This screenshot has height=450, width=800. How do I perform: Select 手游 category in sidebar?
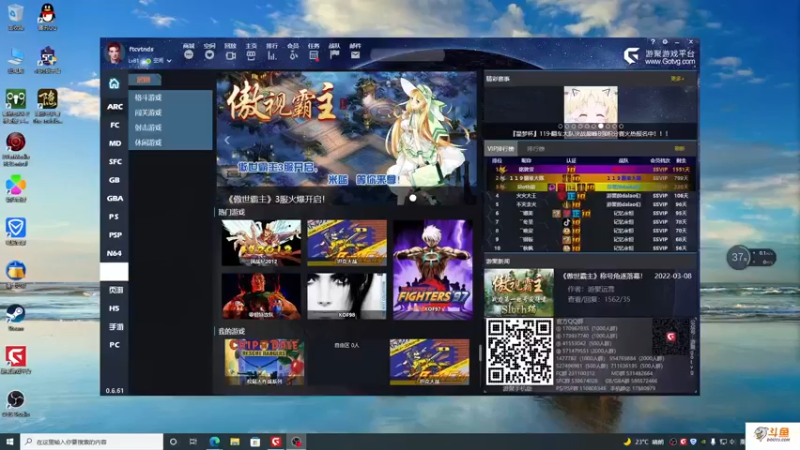pos(114,327)
